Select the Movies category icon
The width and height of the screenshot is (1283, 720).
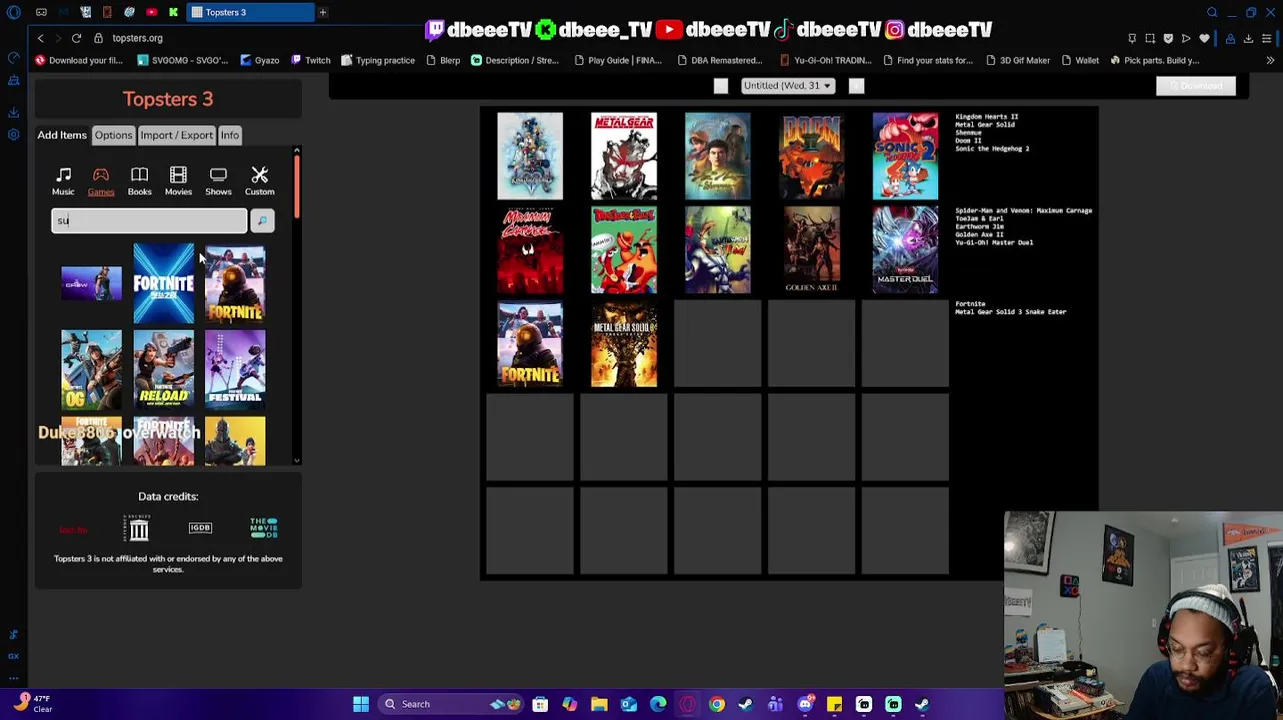pos(178,181)
